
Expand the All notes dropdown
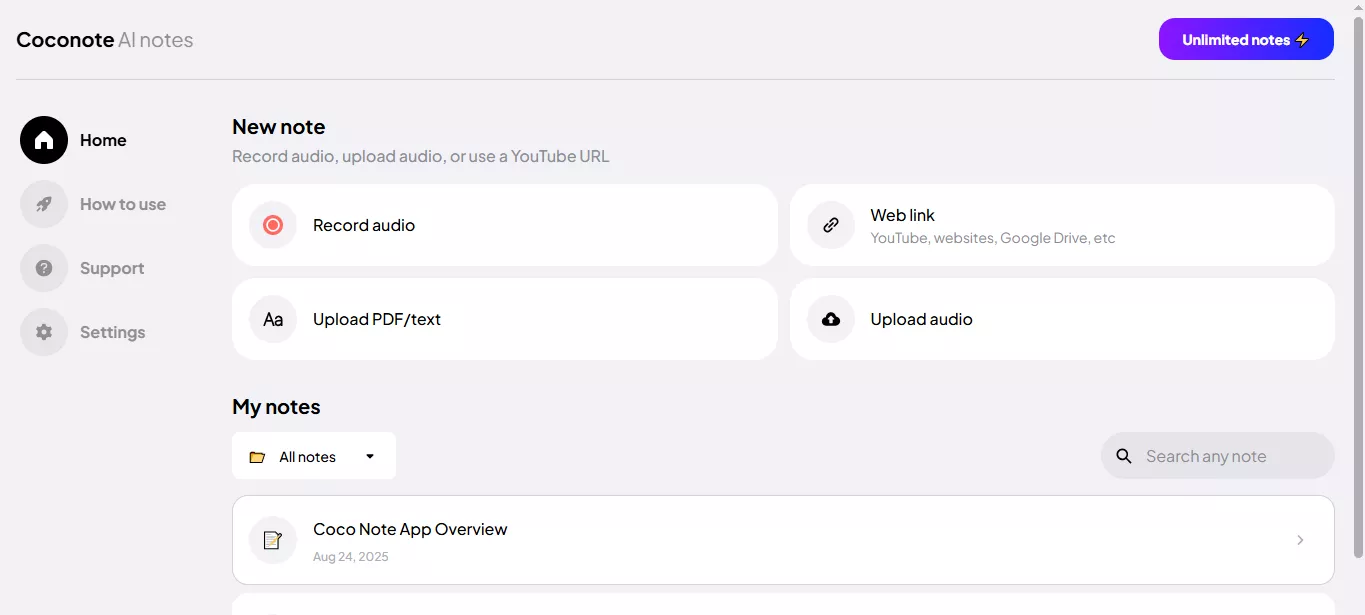369,455
